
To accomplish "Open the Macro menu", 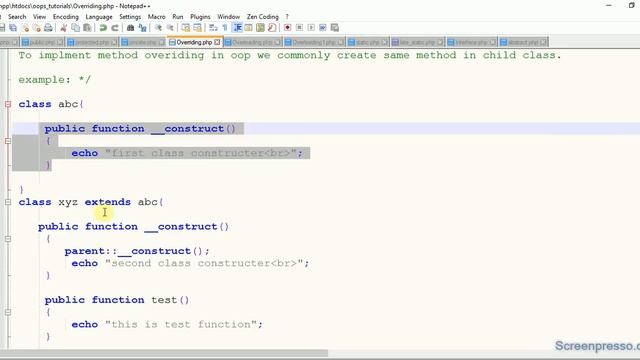I will (x=156, y=17).
